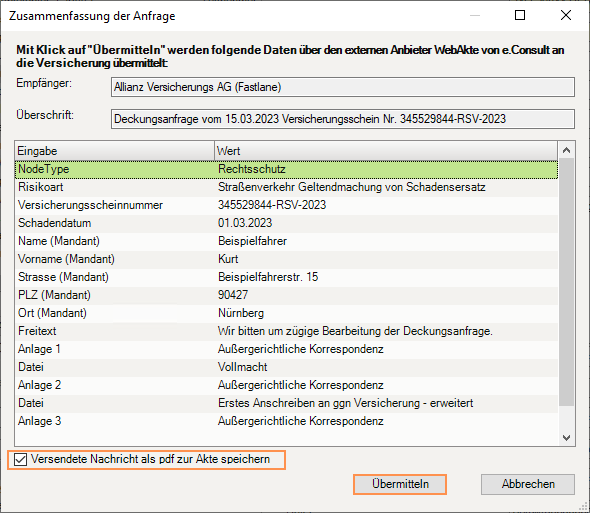The height and width of the screenshot is (513, 590).
Task: Select the Versicherungsscheinnummer row
Action: click(x=286, y=205)
